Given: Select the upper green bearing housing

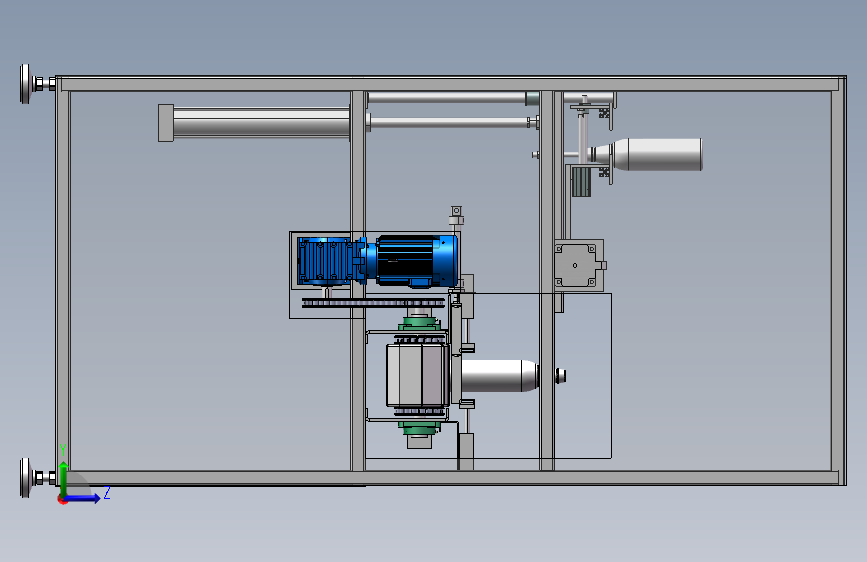Looking at the screenshot, I should click(x=420, y=323).
